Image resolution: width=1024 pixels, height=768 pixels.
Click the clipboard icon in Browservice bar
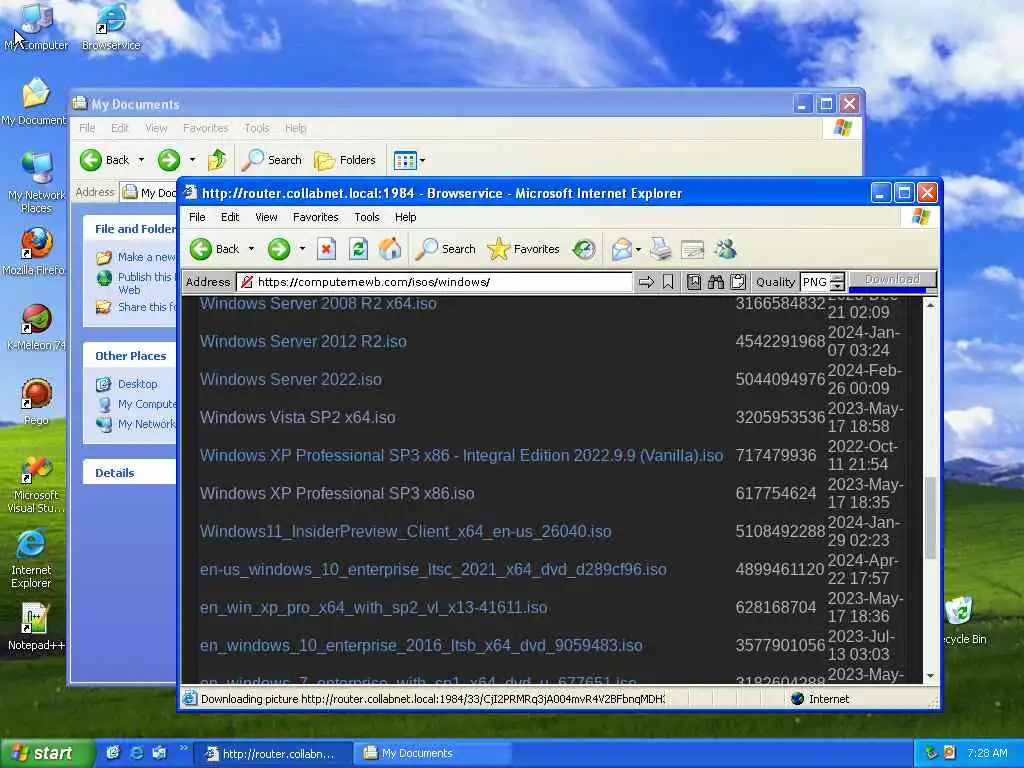[x=738, y=282]
